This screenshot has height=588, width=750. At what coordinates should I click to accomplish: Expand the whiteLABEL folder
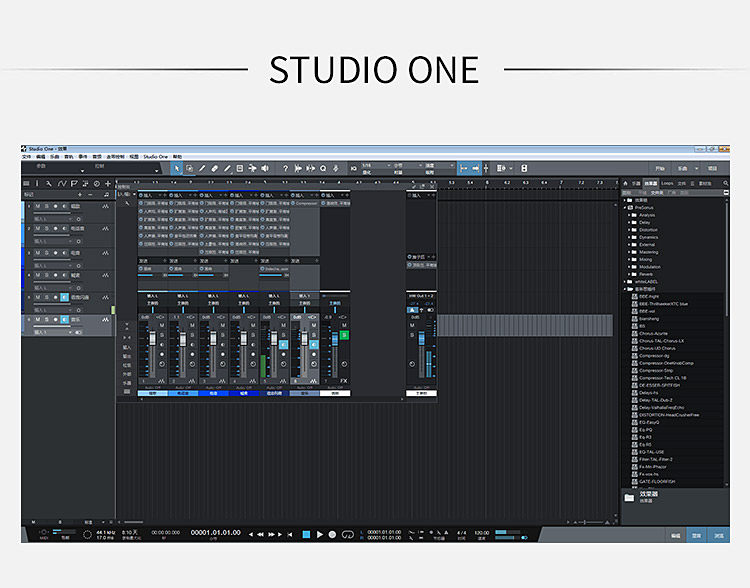tap(625, 282)
